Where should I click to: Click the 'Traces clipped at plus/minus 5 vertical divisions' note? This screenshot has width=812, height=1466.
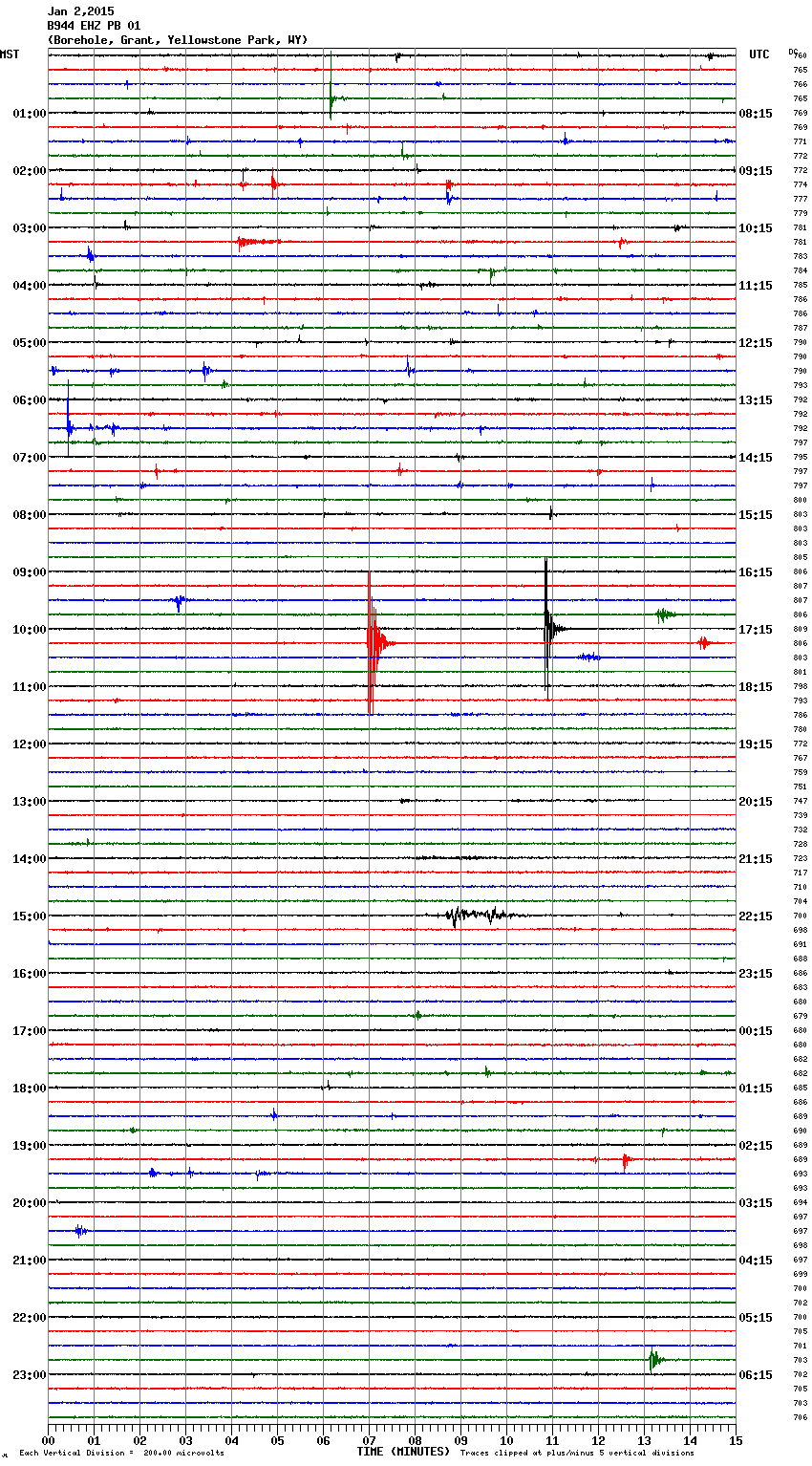coord(577,1453)
